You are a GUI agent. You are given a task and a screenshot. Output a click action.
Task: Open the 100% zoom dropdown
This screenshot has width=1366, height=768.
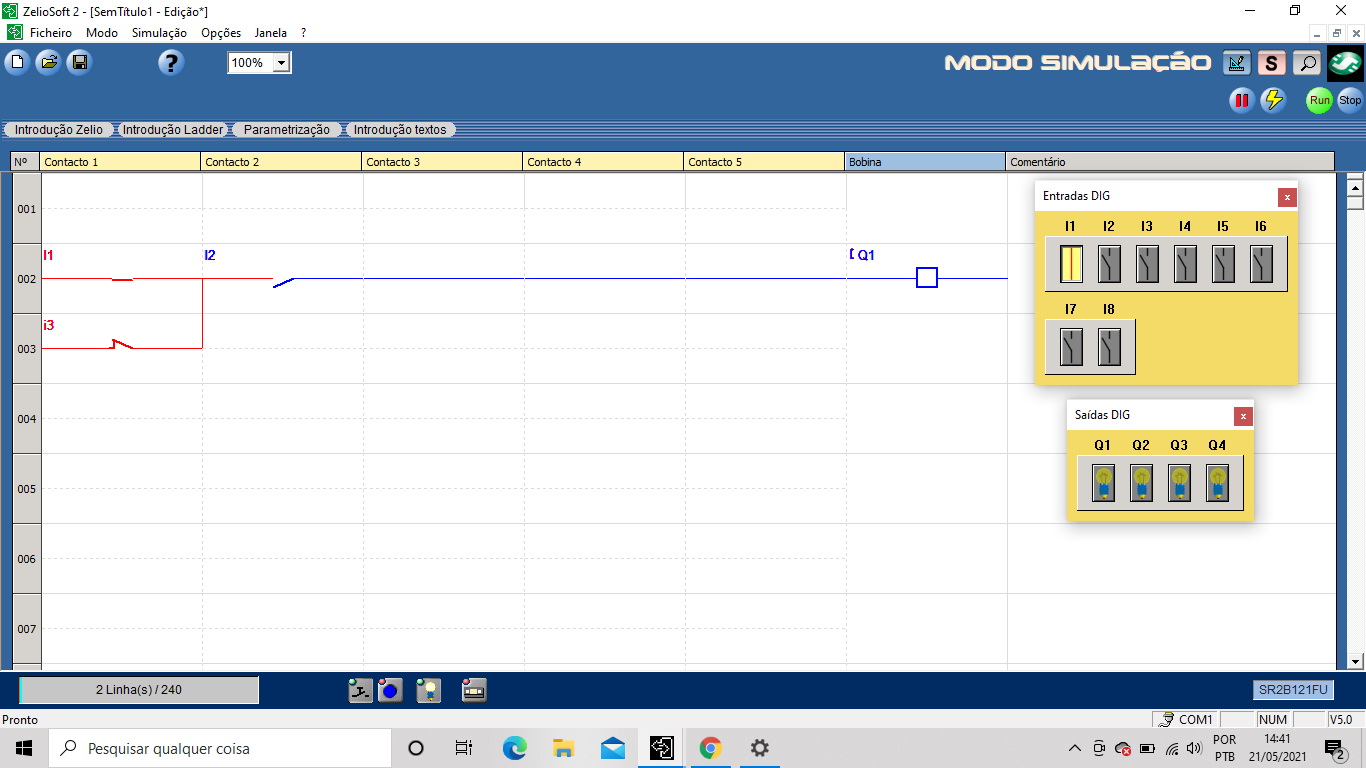(281, 63)
